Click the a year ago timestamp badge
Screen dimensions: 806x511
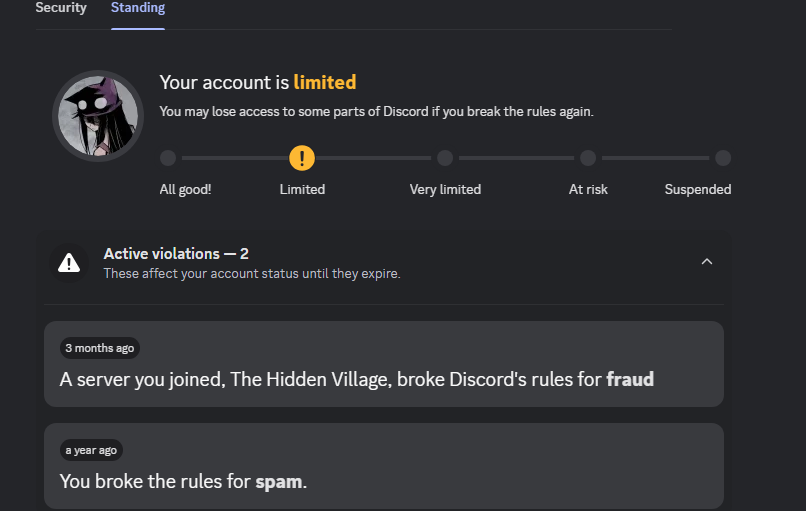coord(91,450)
